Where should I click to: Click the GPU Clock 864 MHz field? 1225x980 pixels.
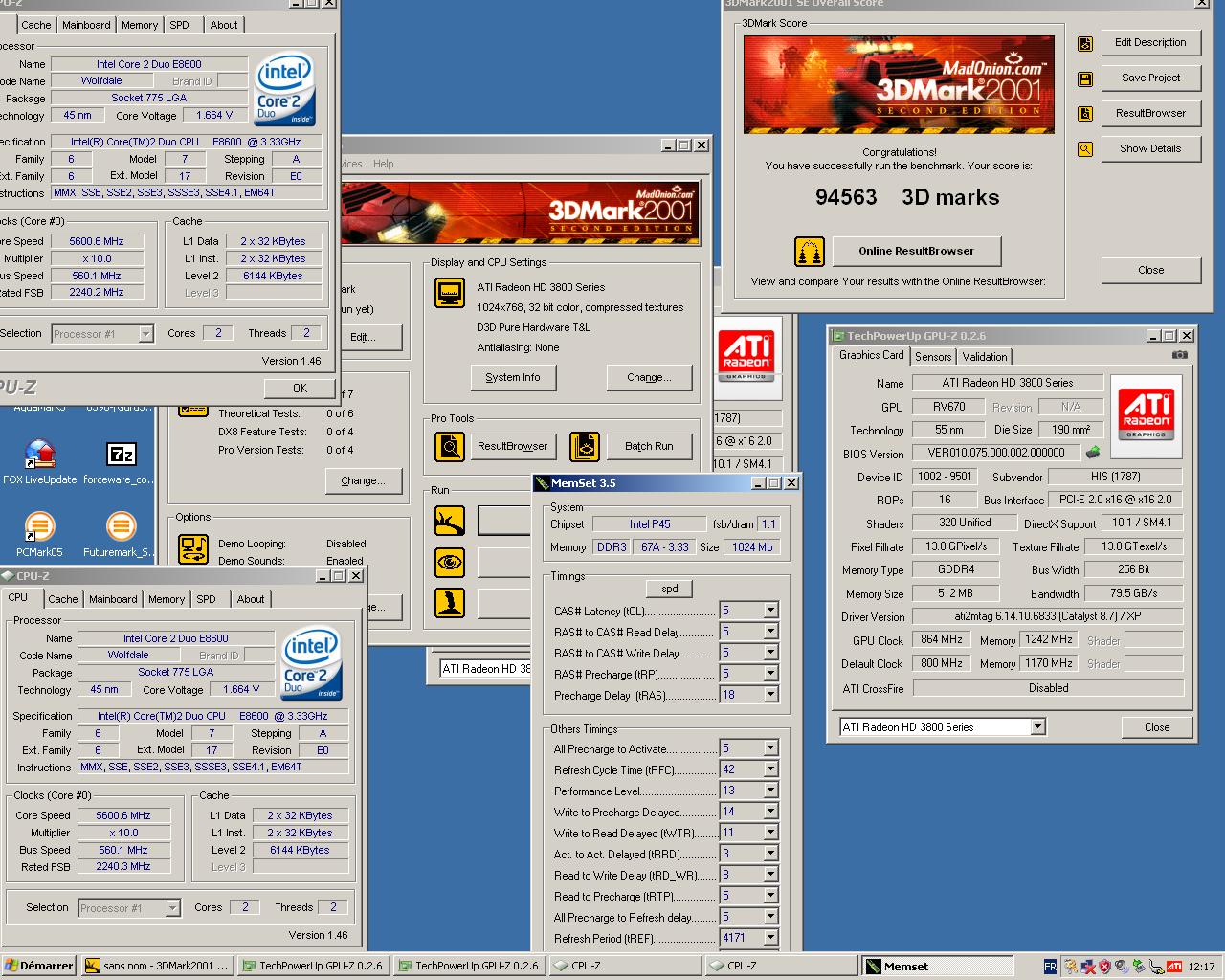(942, 640)
